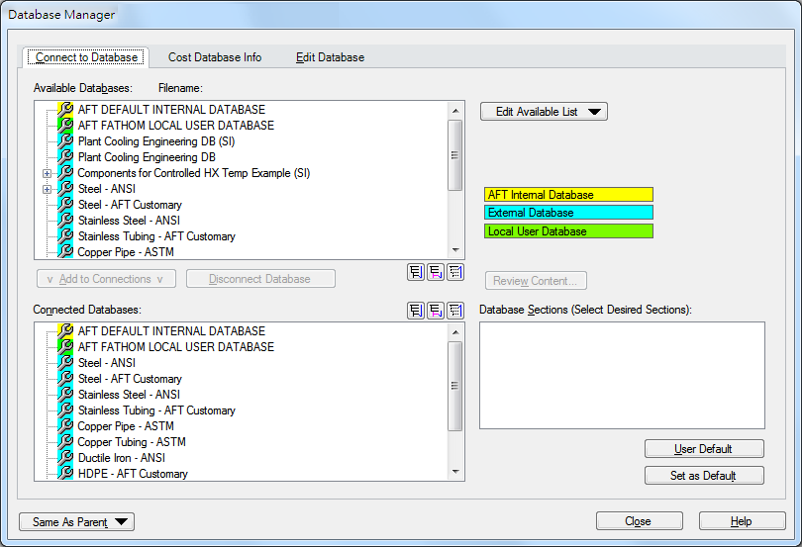The width and height of the screenshot is (802, 547).
Task: Click expand-one-level icon below Available Databases list
Action: 435,272
